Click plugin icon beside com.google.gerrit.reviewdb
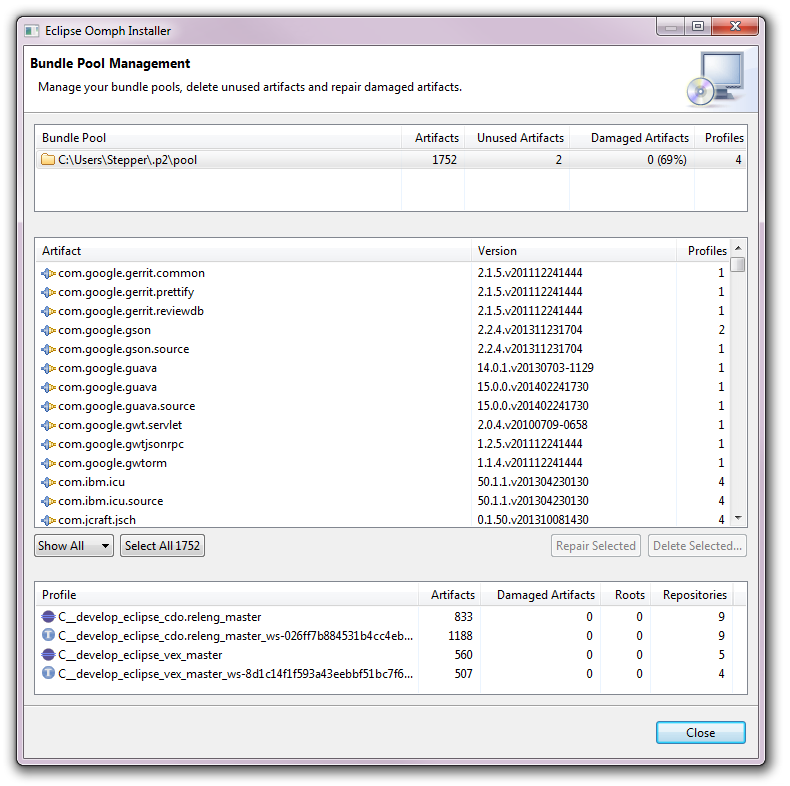 click(48, 311)
